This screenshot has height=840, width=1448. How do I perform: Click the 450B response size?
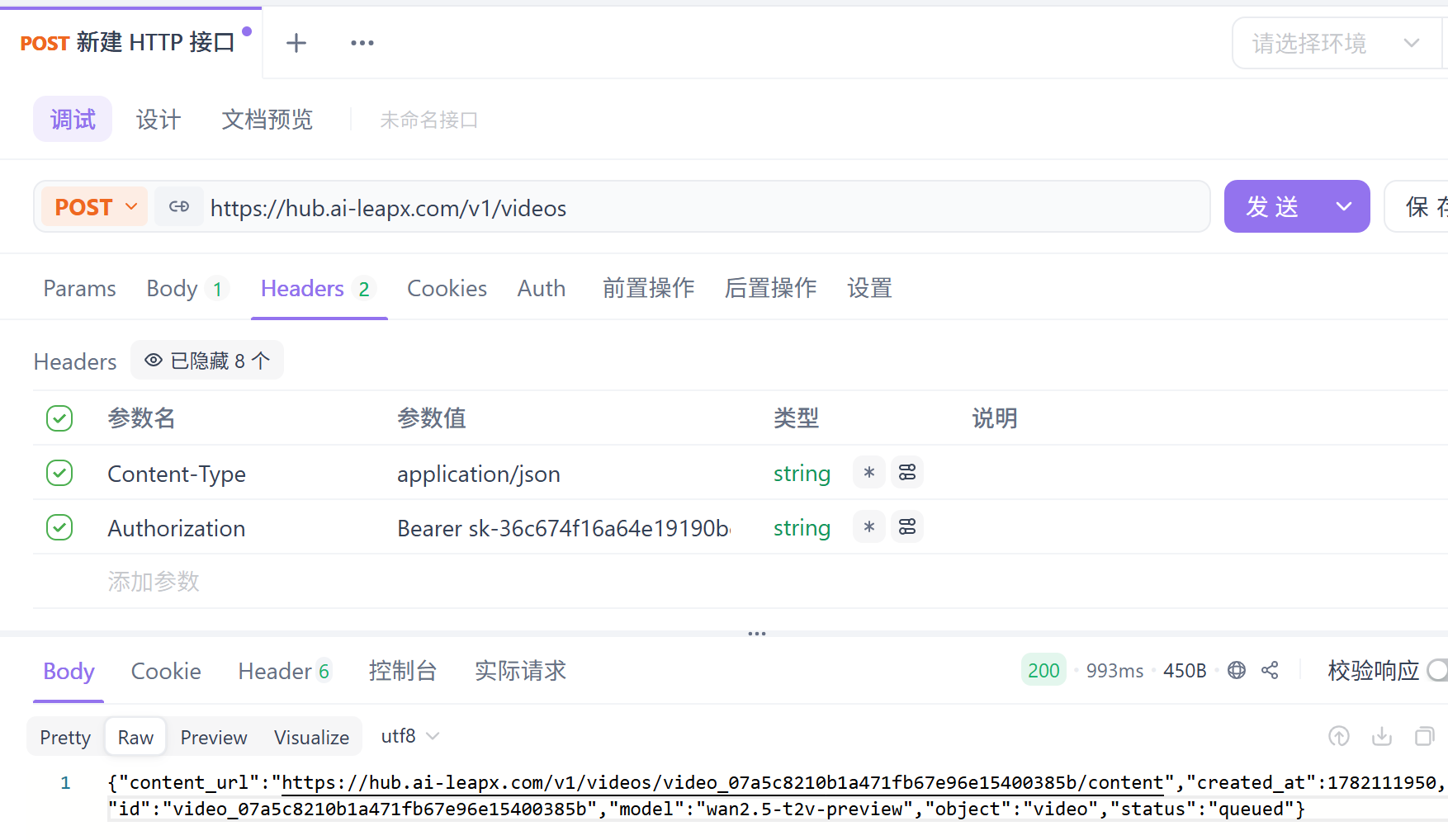coord(1185,671)
